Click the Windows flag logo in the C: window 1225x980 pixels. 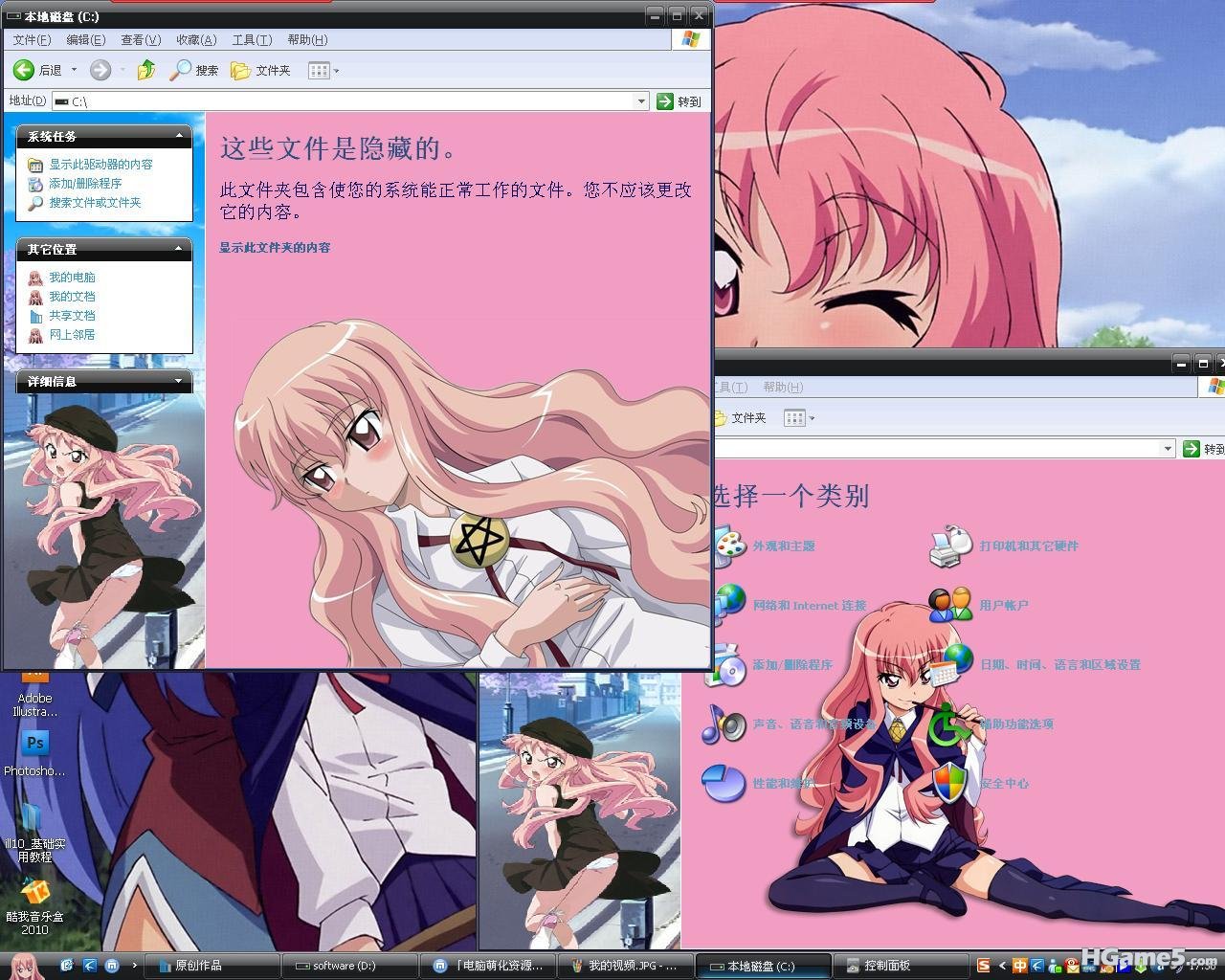coord(691,39)
